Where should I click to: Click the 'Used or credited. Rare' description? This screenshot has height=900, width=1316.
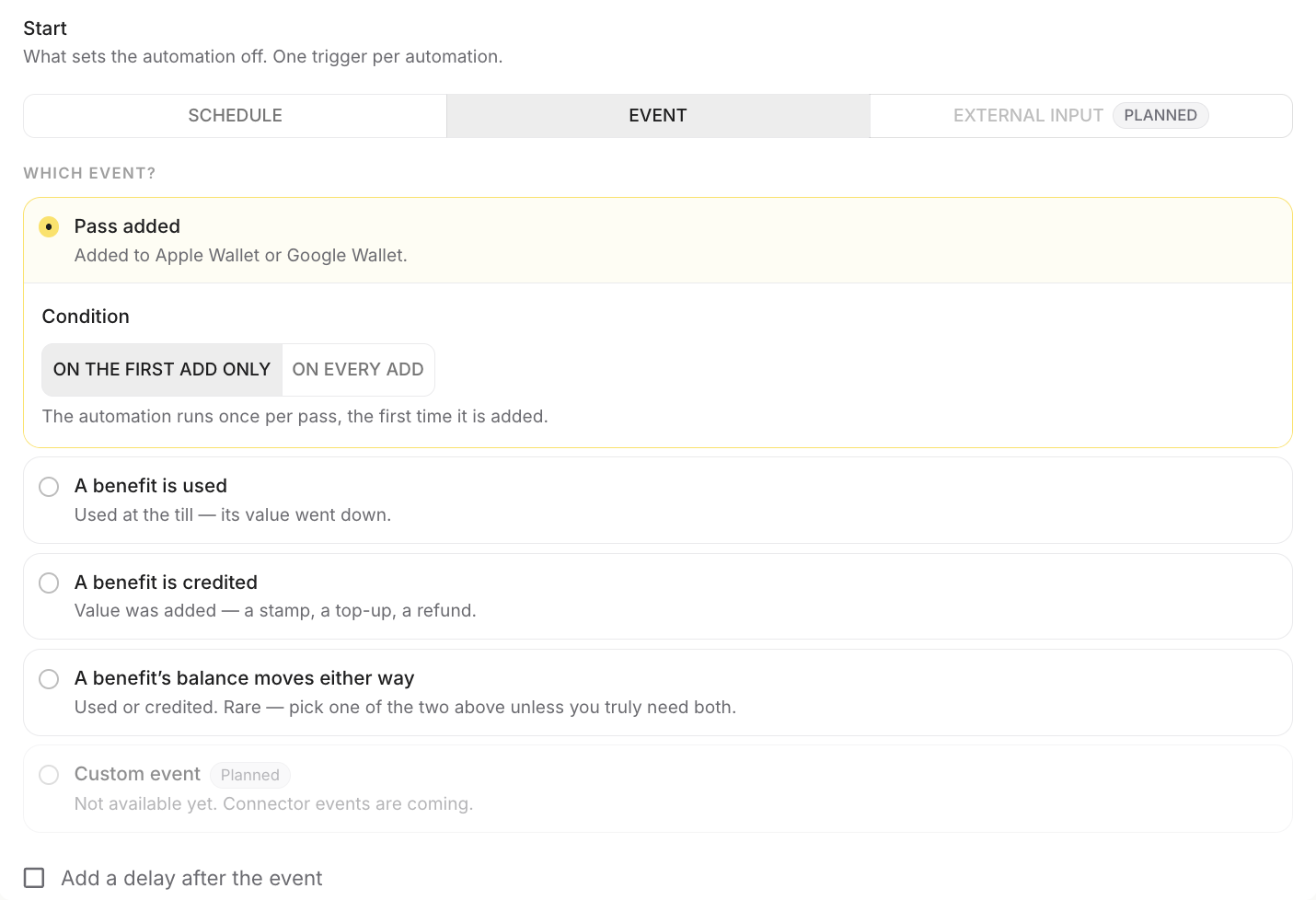pyautogui.click(x=405, y=707)
